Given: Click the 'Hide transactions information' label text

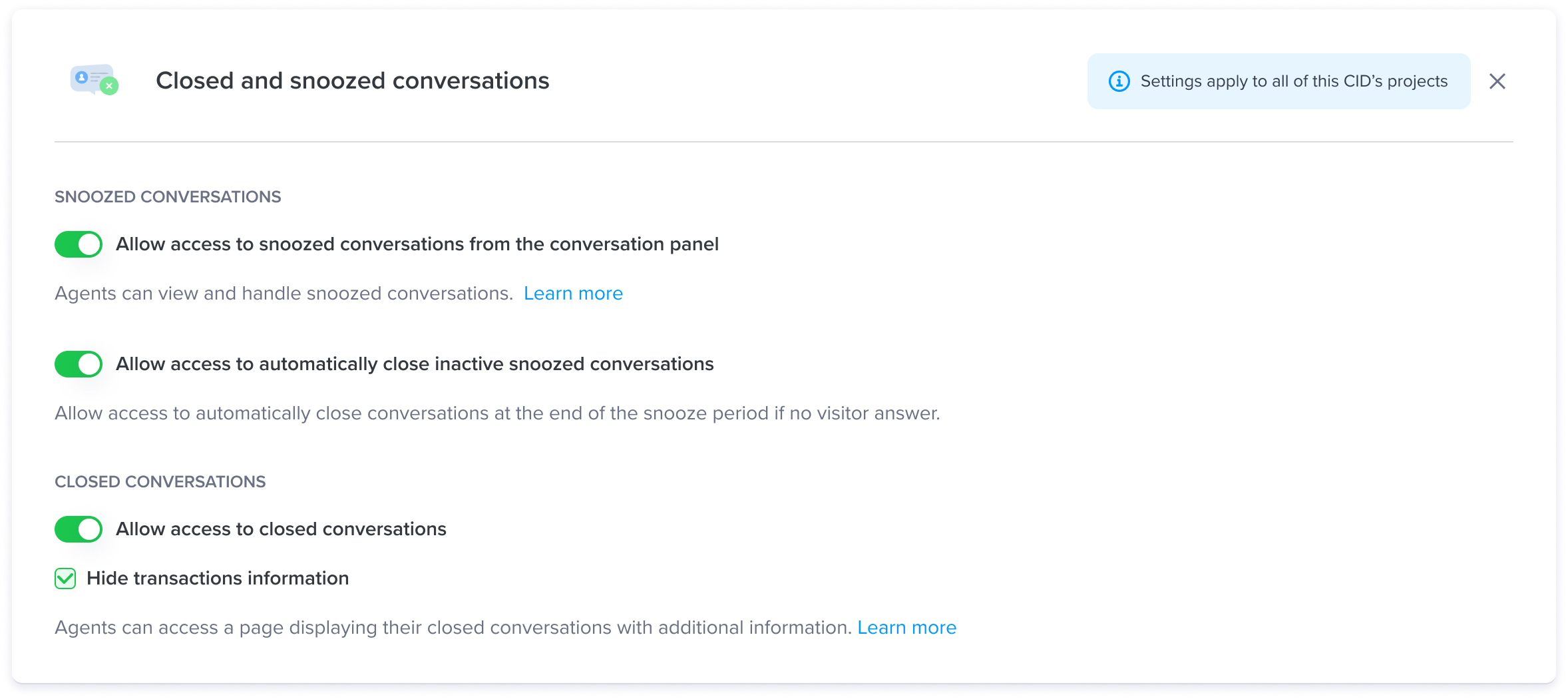Looking at the screenshot, I should (x=218, y=579).
